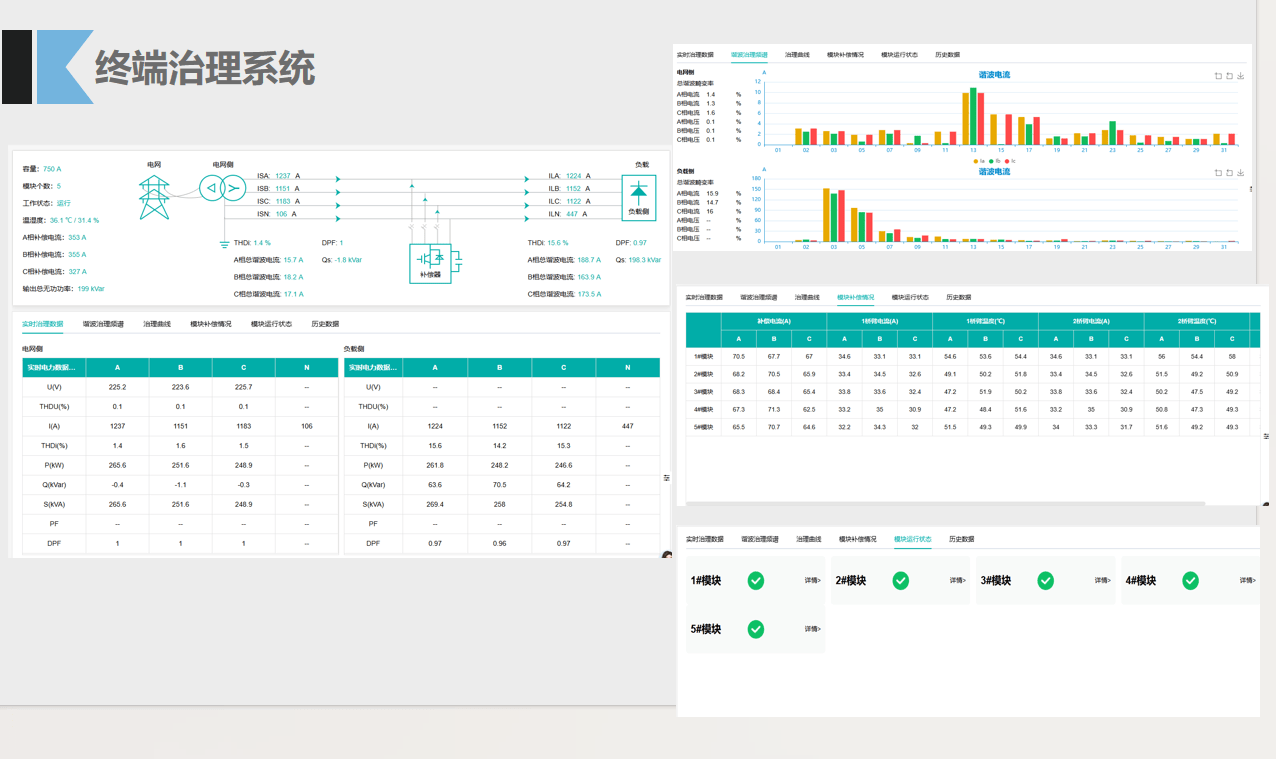
Task: Click the green check icon for 2#模块
Action: (x=901, y=580)
